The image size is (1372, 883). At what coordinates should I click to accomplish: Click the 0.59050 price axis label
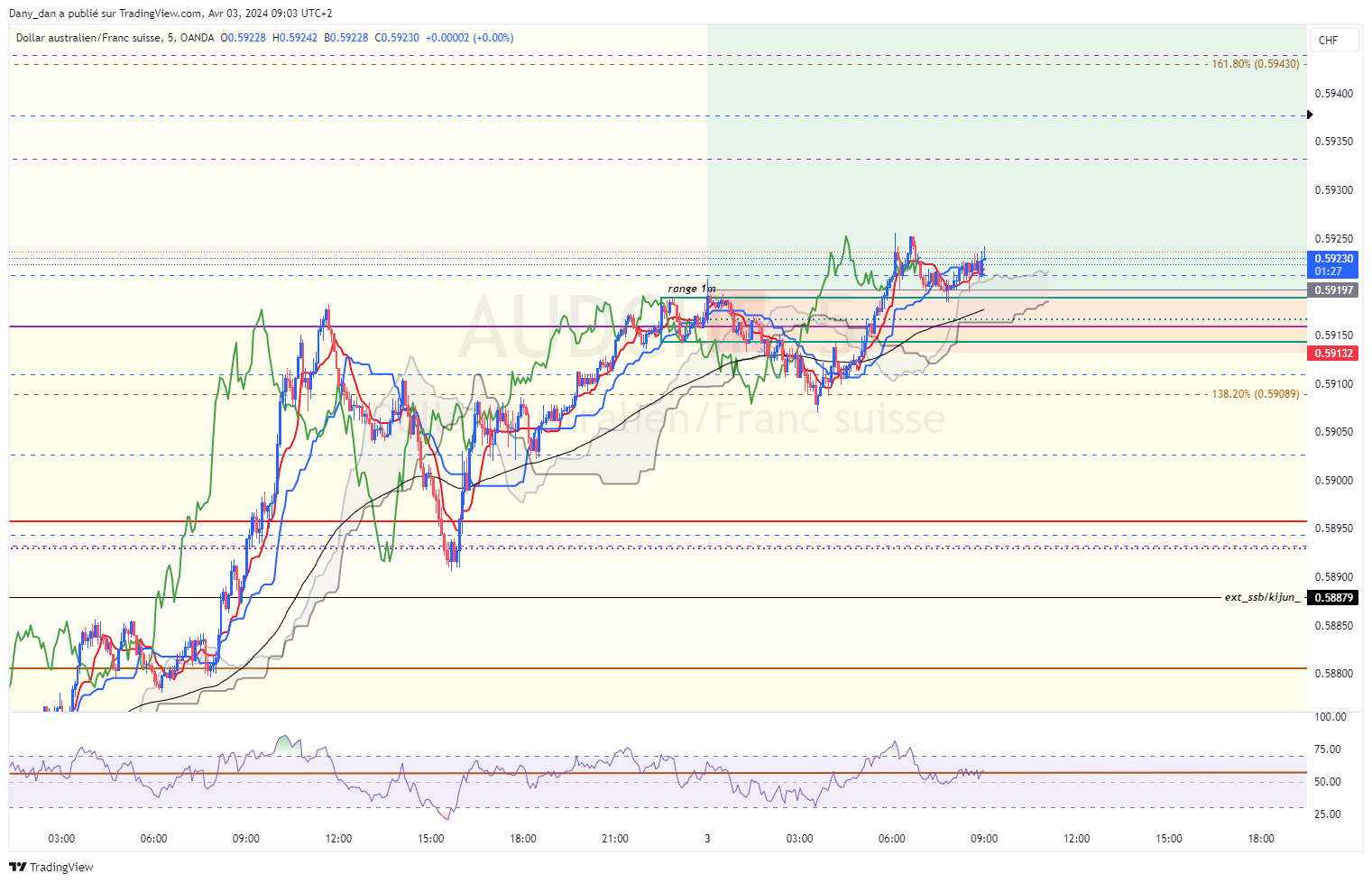tap(1334, 432)
